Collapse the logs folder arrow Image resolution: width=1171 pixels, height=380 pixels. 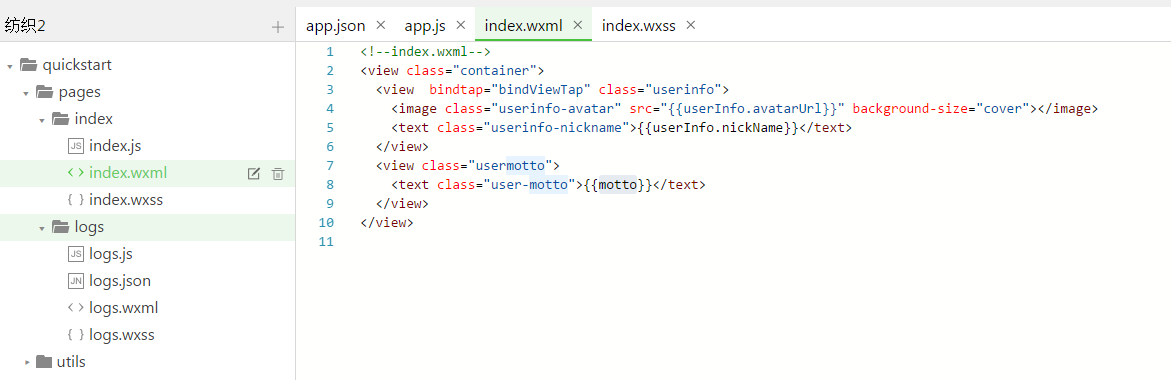tap(42, 228)
